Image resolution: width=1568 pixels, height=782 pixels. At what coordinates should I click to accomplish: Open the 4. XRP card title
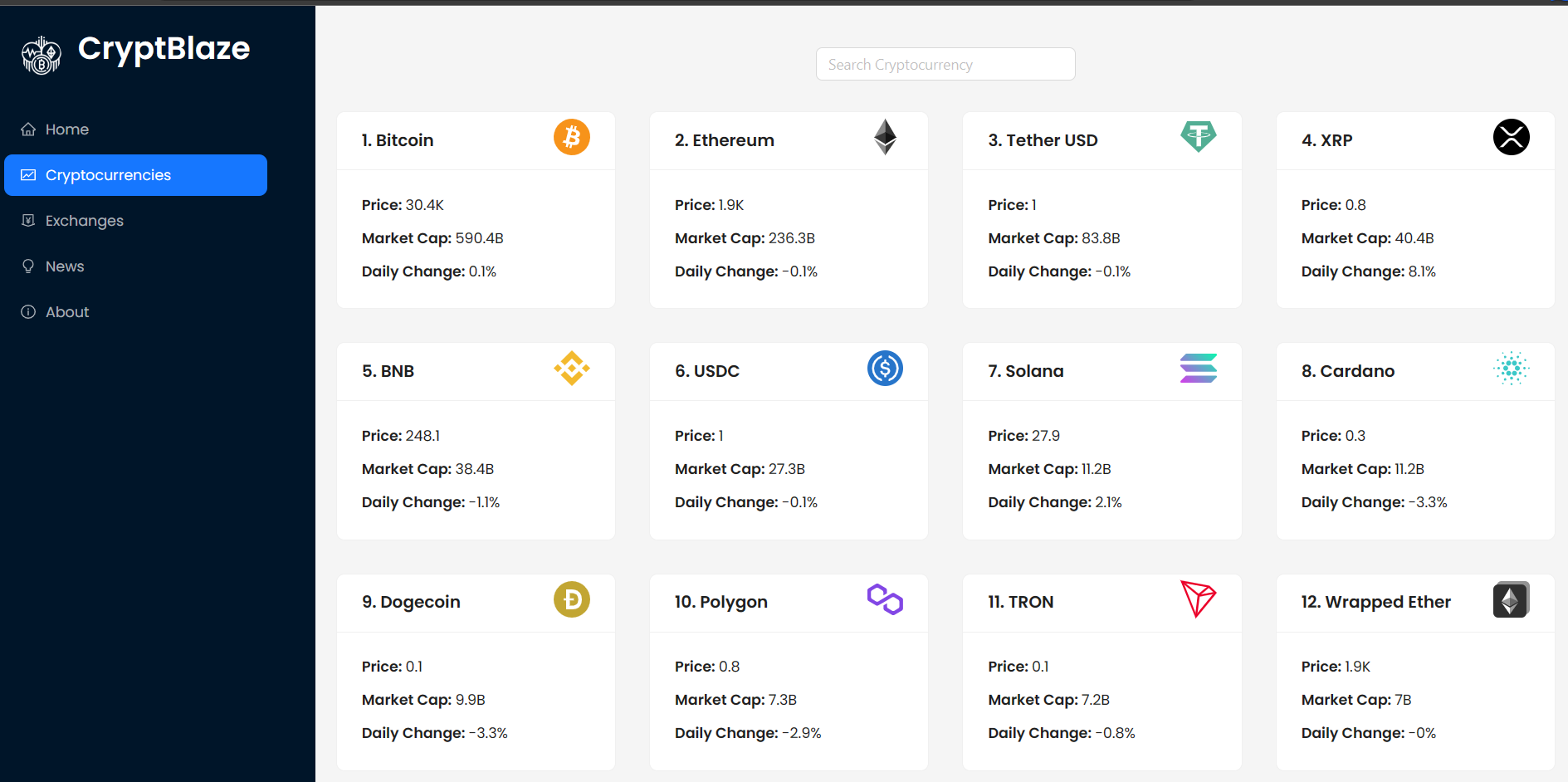tap(1327, 140)
